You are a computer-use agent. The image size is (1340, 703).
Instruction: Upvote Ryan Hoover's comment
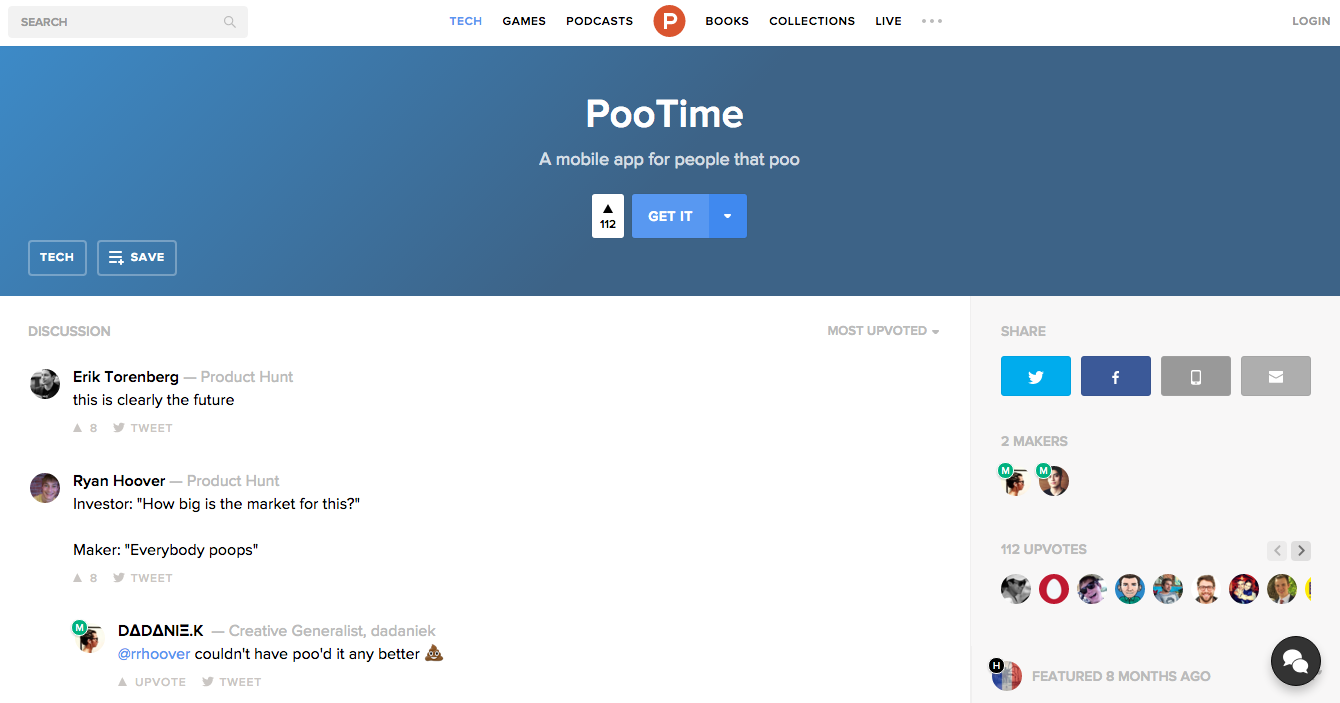(85, 578)
